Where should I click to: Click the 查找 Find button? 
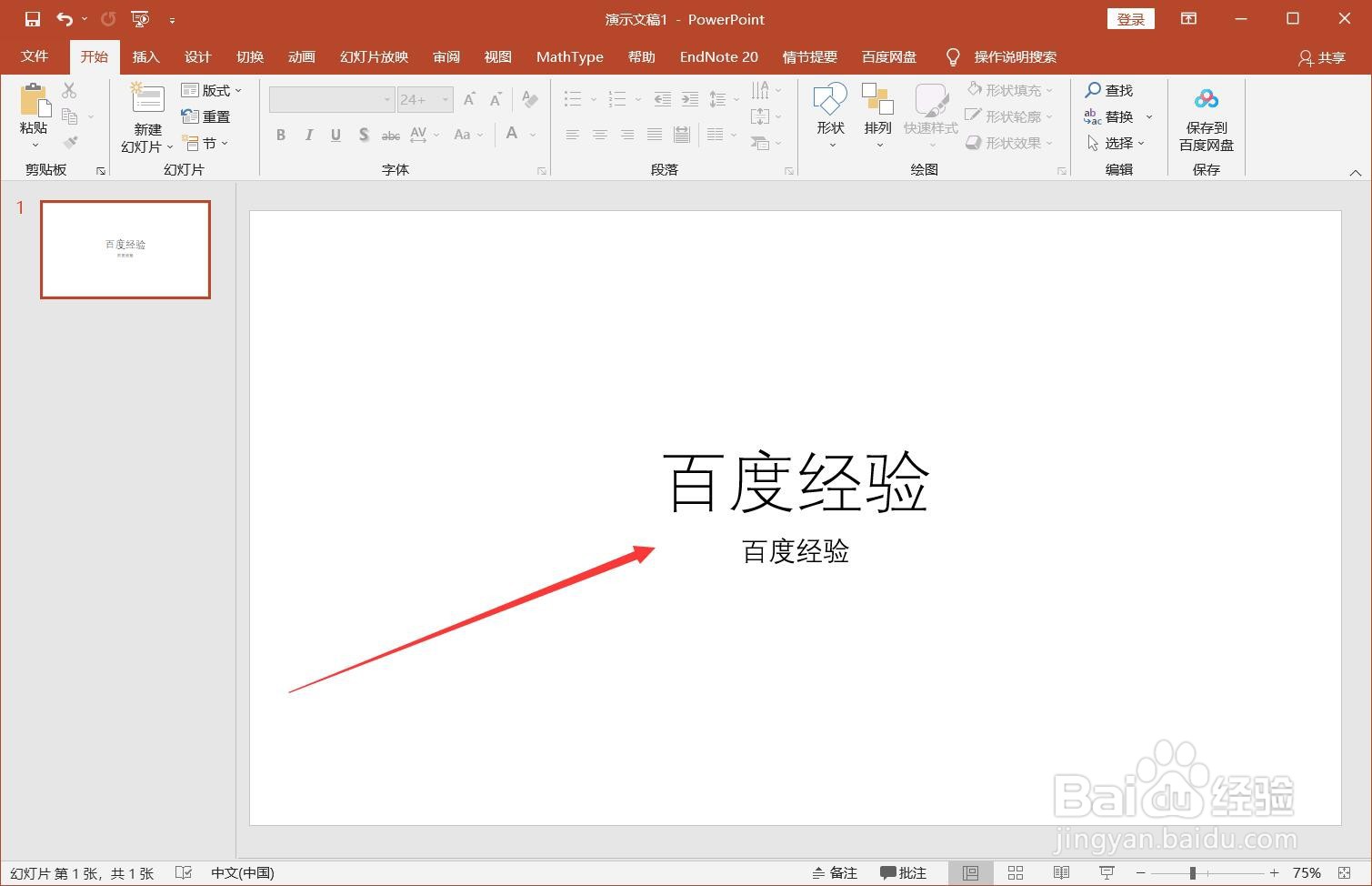[x=1109, y=90]
